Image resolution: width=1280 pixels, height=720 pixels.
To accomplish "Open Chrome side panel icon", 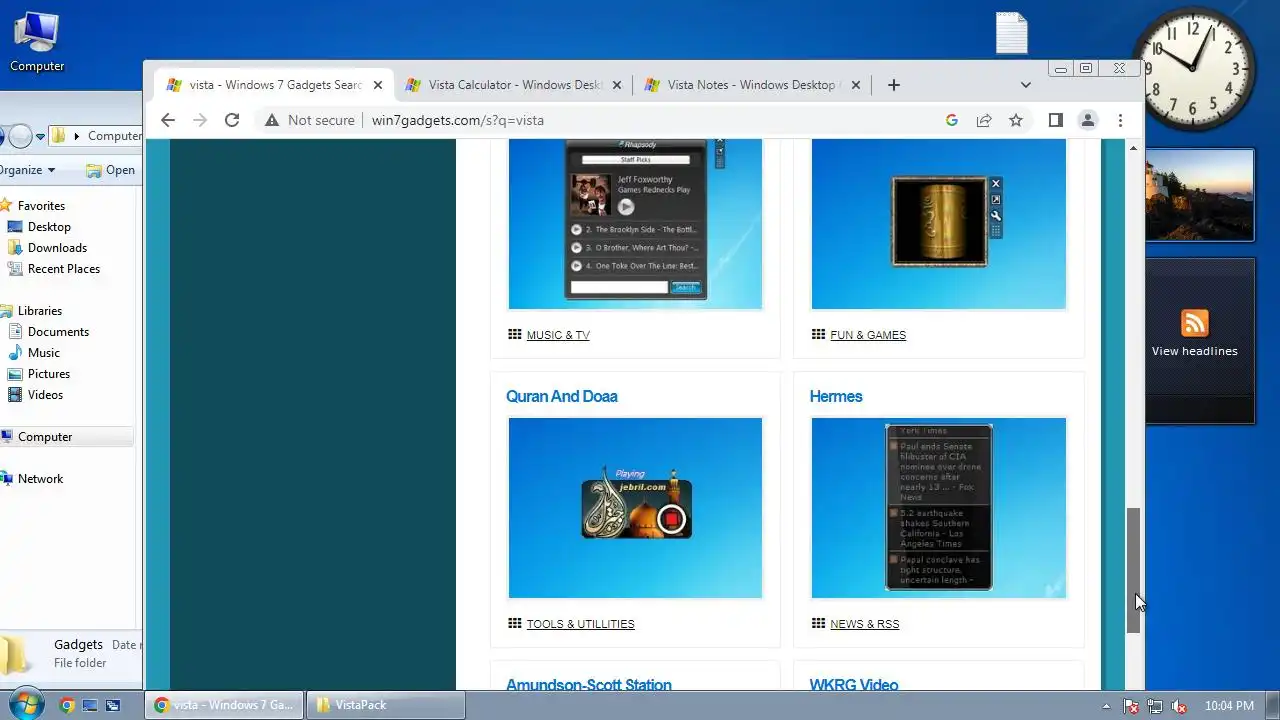I will click(1055, 120).
